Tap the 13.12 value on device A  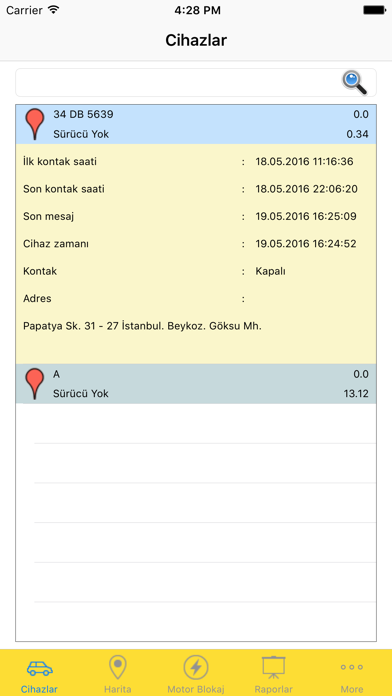pos(356,394)
